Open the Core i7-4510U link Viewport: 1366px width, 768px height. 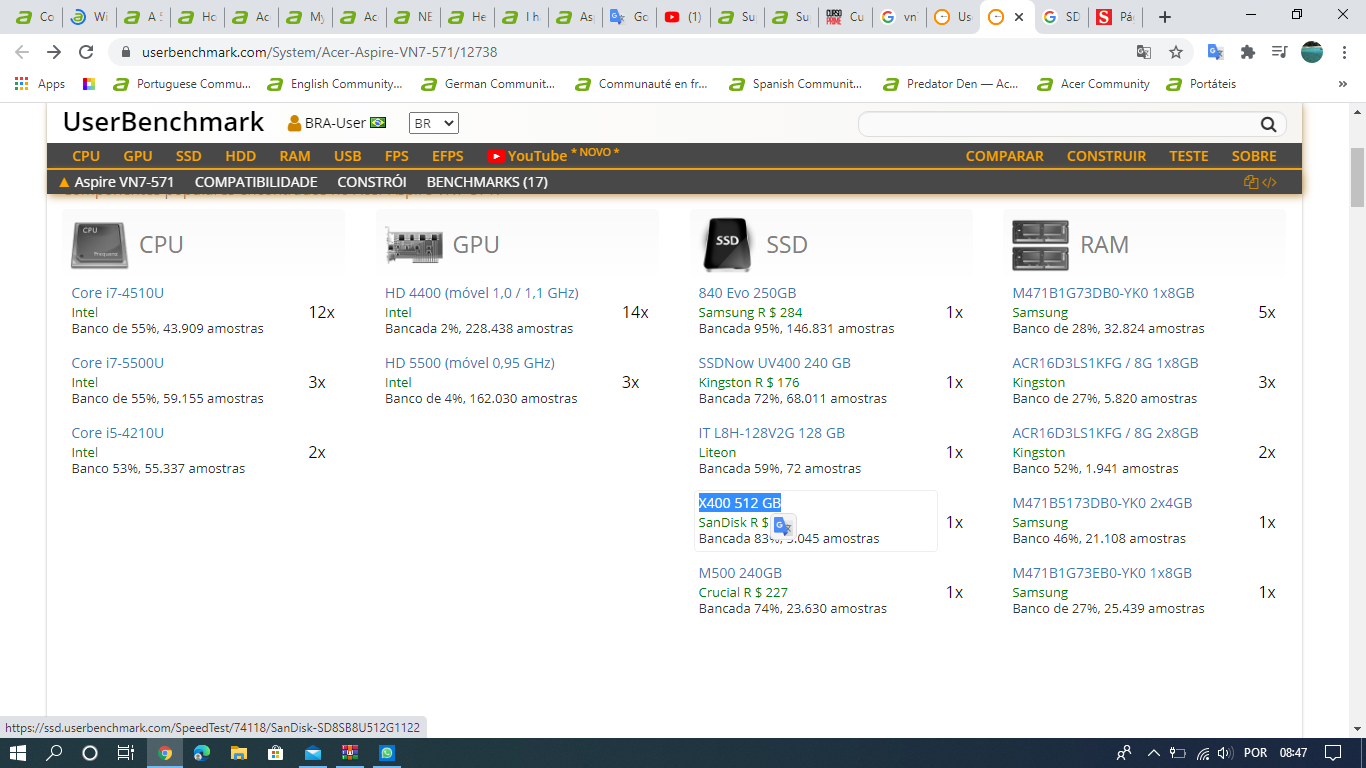pos(118,293)
